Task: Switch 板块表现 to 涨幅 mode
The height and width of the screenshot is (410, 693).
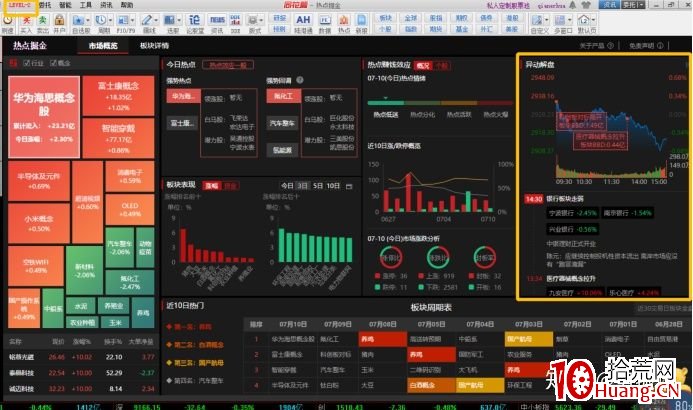Action: pyautogui.click(x=212, y=186)
